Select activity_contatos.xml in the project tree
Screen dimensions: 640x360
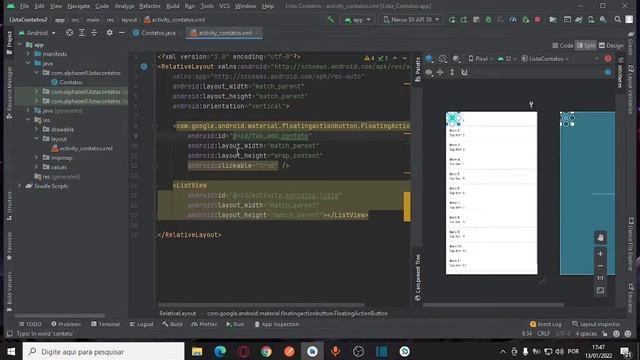tap(82, 149)
